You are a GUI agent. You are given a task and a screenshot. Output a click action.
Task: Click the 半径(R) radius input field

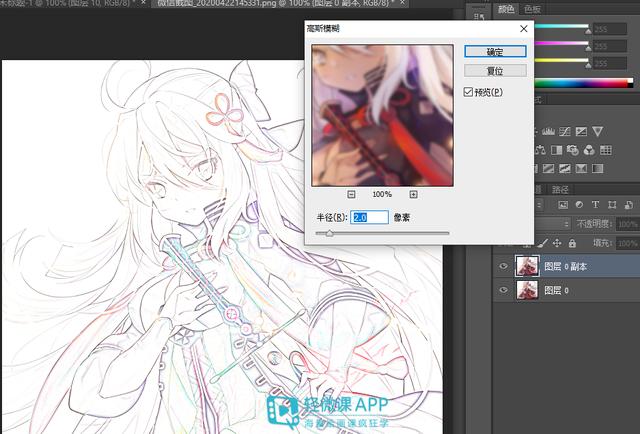coord(369,217)
